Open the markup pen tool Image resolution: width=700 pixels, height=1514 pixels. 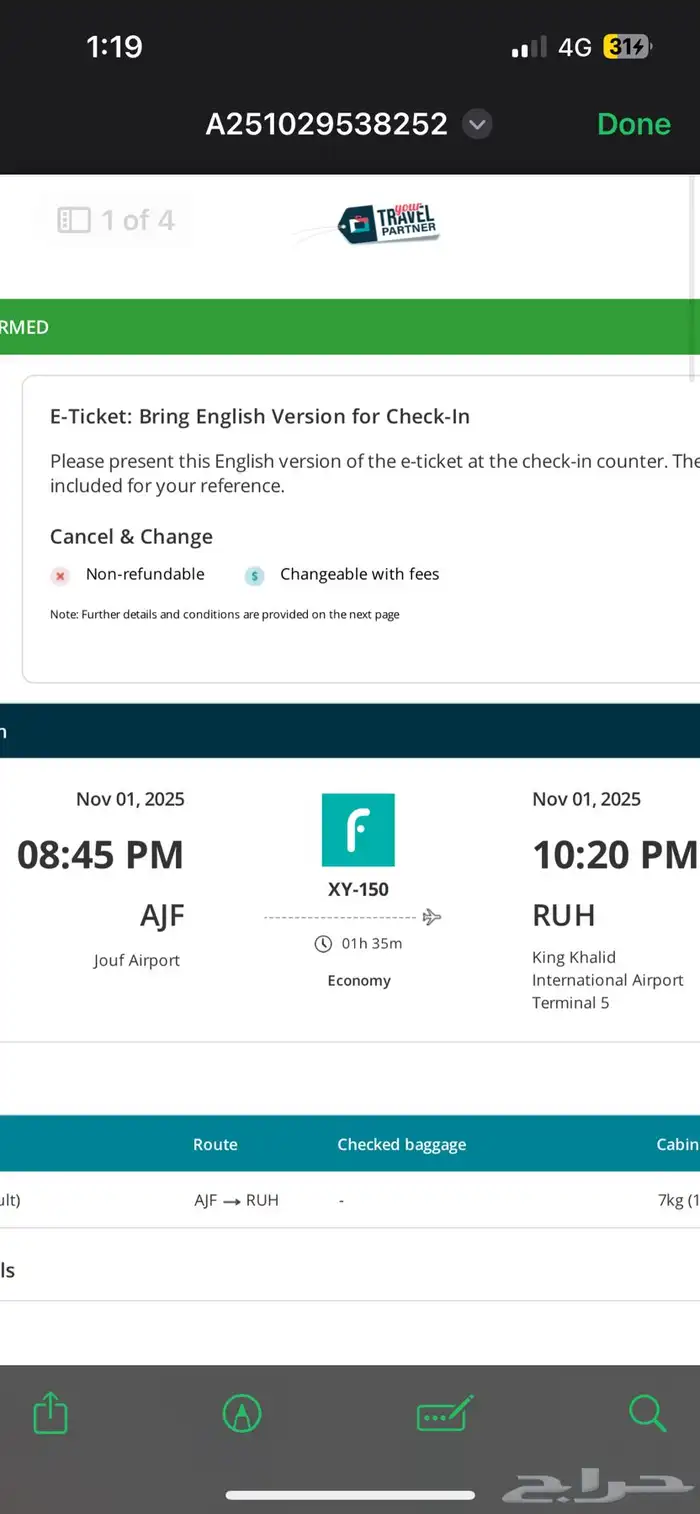(242, 1413)
